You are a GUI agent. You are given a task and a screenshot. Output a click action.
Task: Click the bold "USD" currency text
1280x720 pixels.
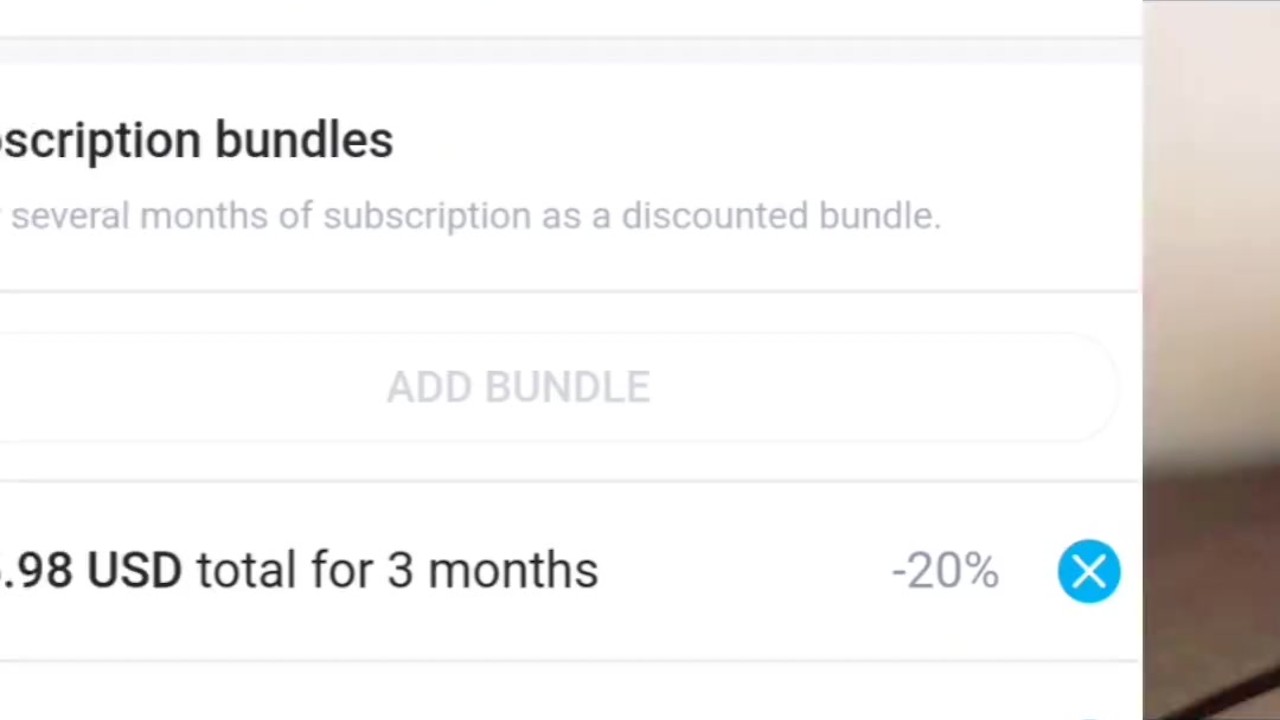pyautogui.click(x=134, y=570)
